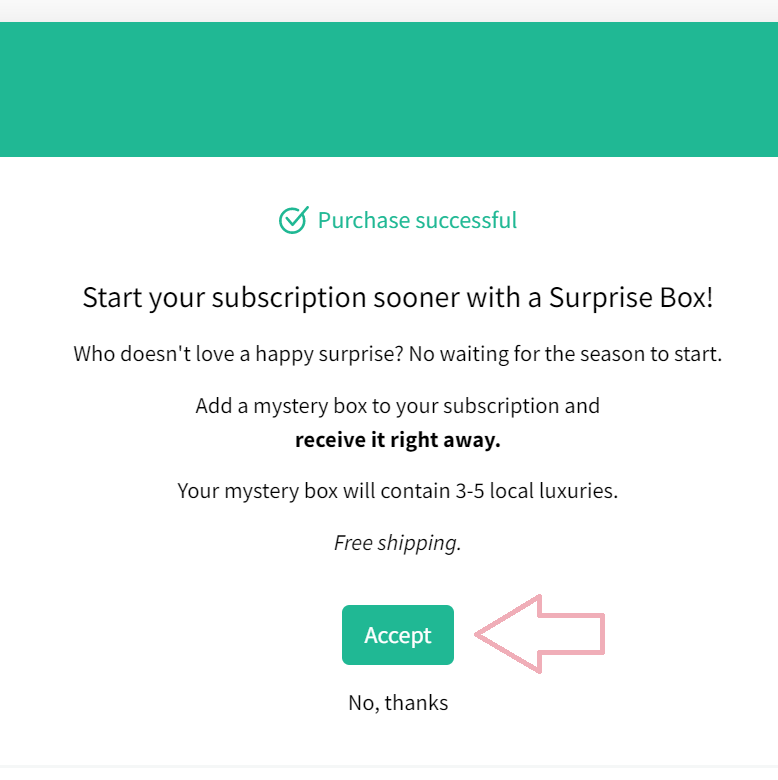Click the Add a mystery box line
Screen dimensions: 778x780
coord(397,406)
